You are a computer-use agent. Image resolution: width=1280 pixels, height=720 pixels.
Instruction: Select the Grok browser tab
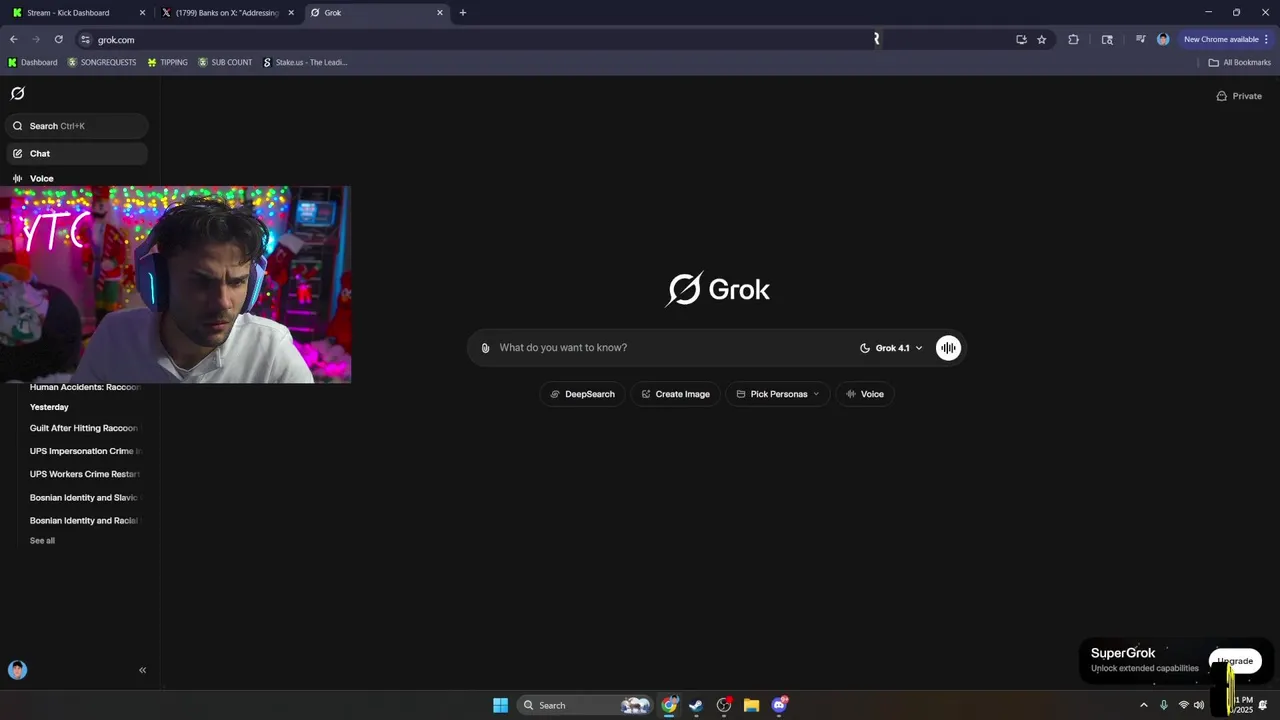(375, 13)
